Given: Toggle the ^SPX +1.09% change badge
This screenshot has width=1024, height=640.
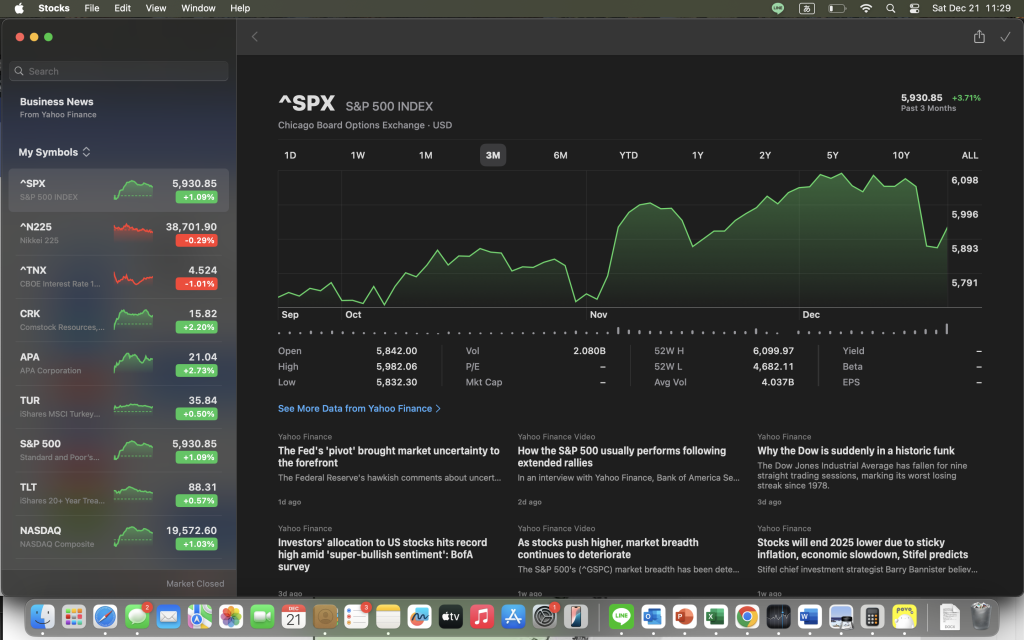Looking at the screenshot, I should point(195,197).
